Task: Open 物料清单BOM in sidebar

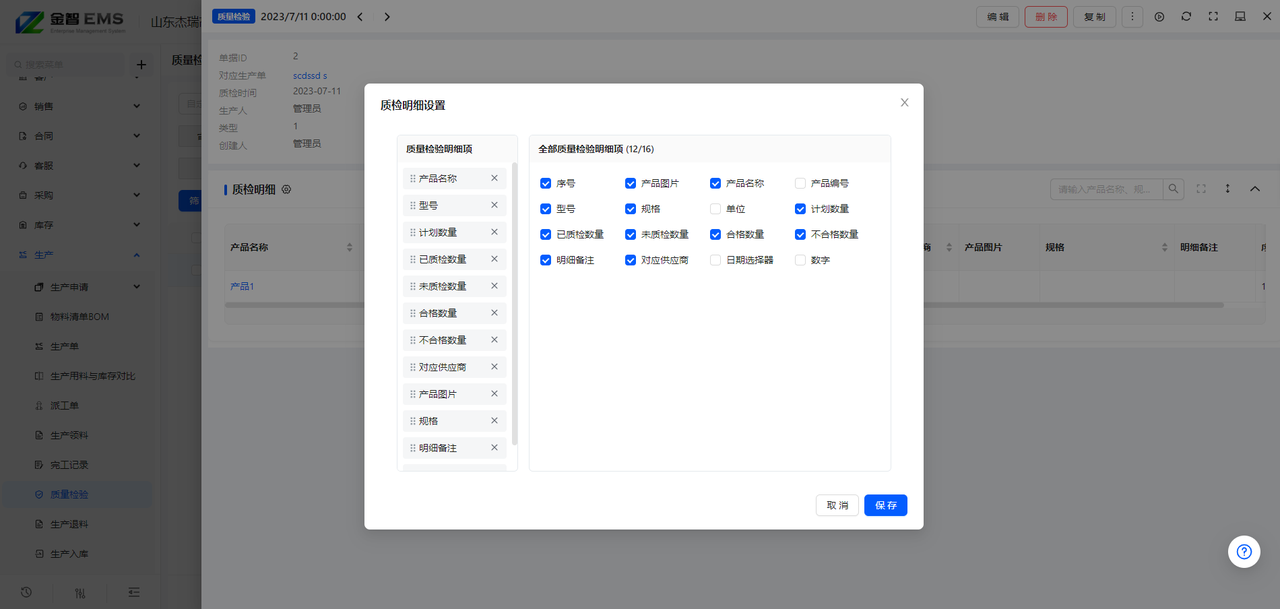Action: 79,317
